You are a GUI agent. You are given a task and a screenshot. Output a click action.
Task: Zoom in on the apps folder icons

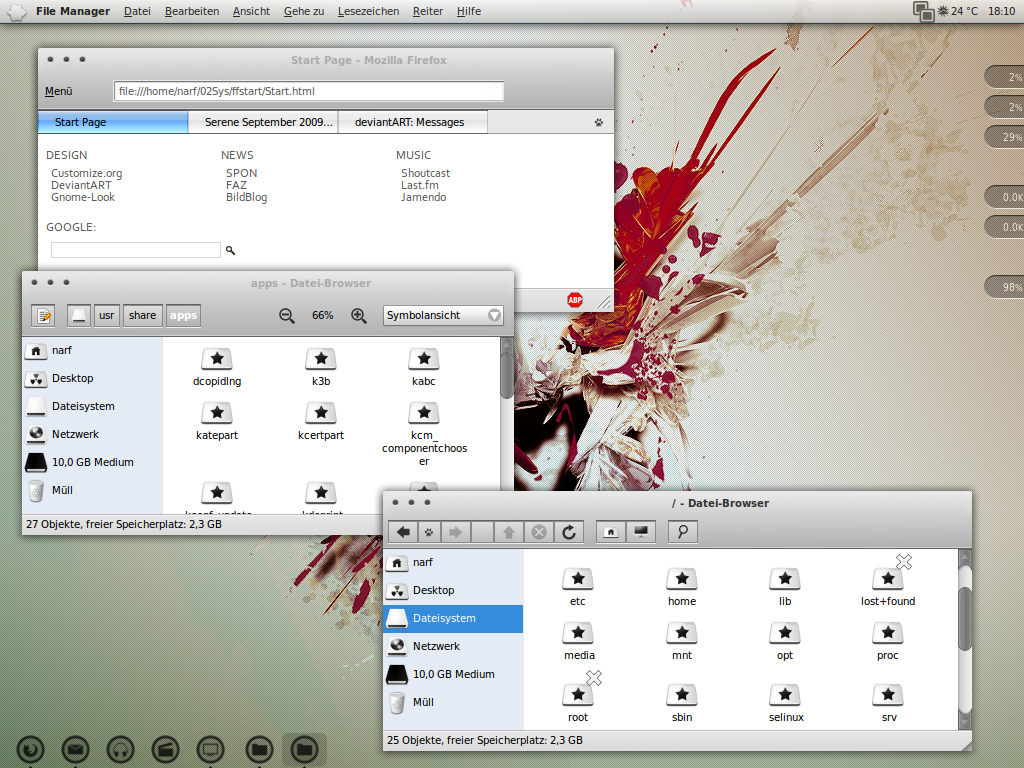coord(359,315)
